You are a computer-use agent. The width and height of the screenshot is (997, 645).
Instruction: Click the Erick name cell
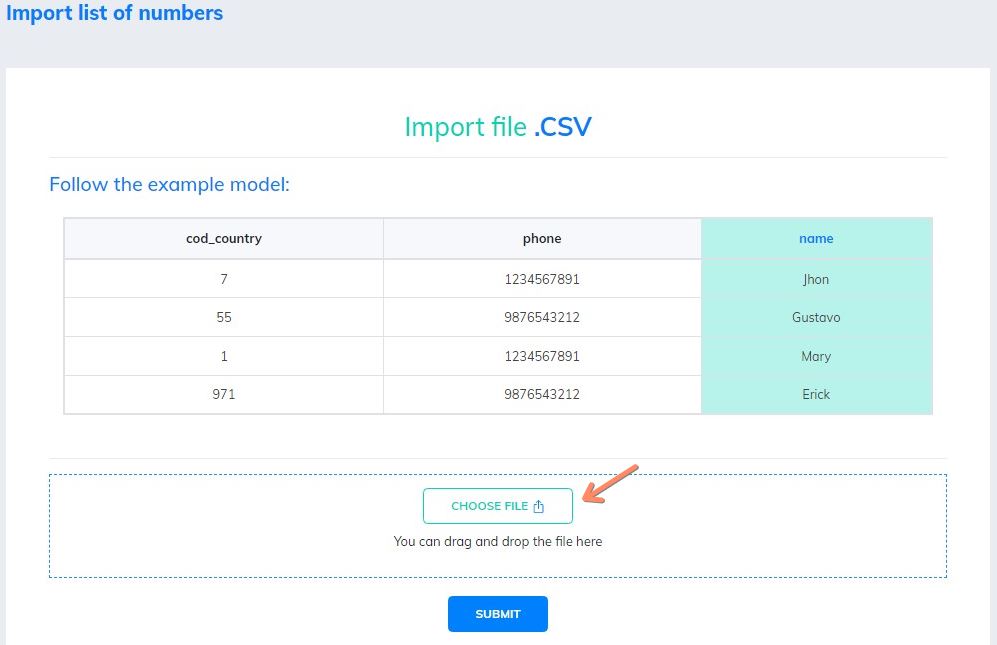[816, 394]
